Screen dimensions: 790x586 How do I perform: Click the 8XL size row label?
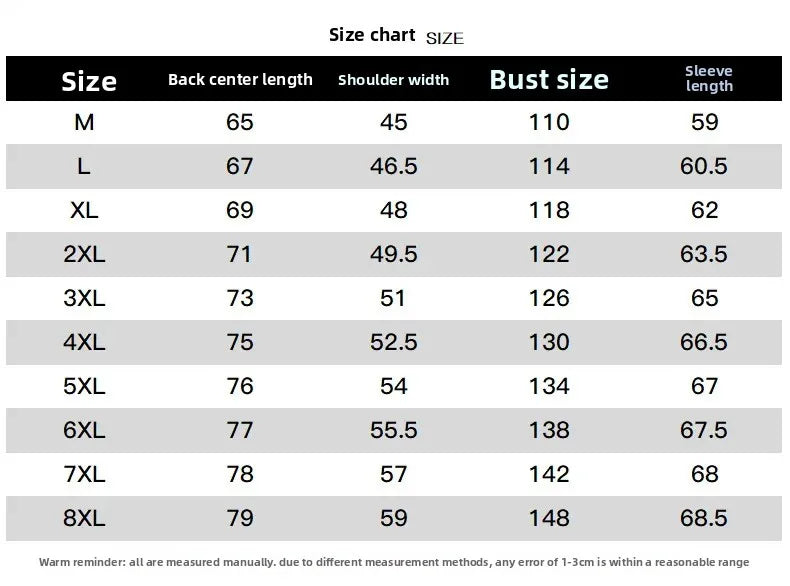tap(84, 518)
